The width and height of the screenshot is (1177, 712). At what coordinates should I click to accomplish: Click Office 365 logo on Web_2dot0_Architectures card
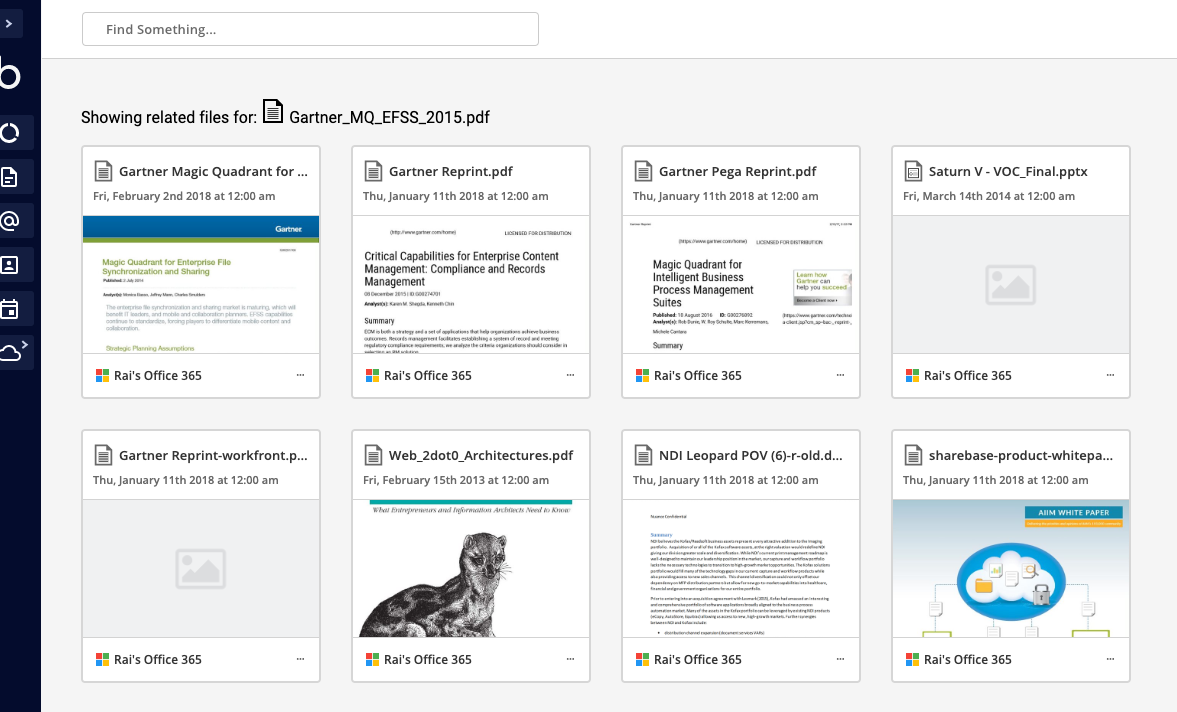pos(372,659)
